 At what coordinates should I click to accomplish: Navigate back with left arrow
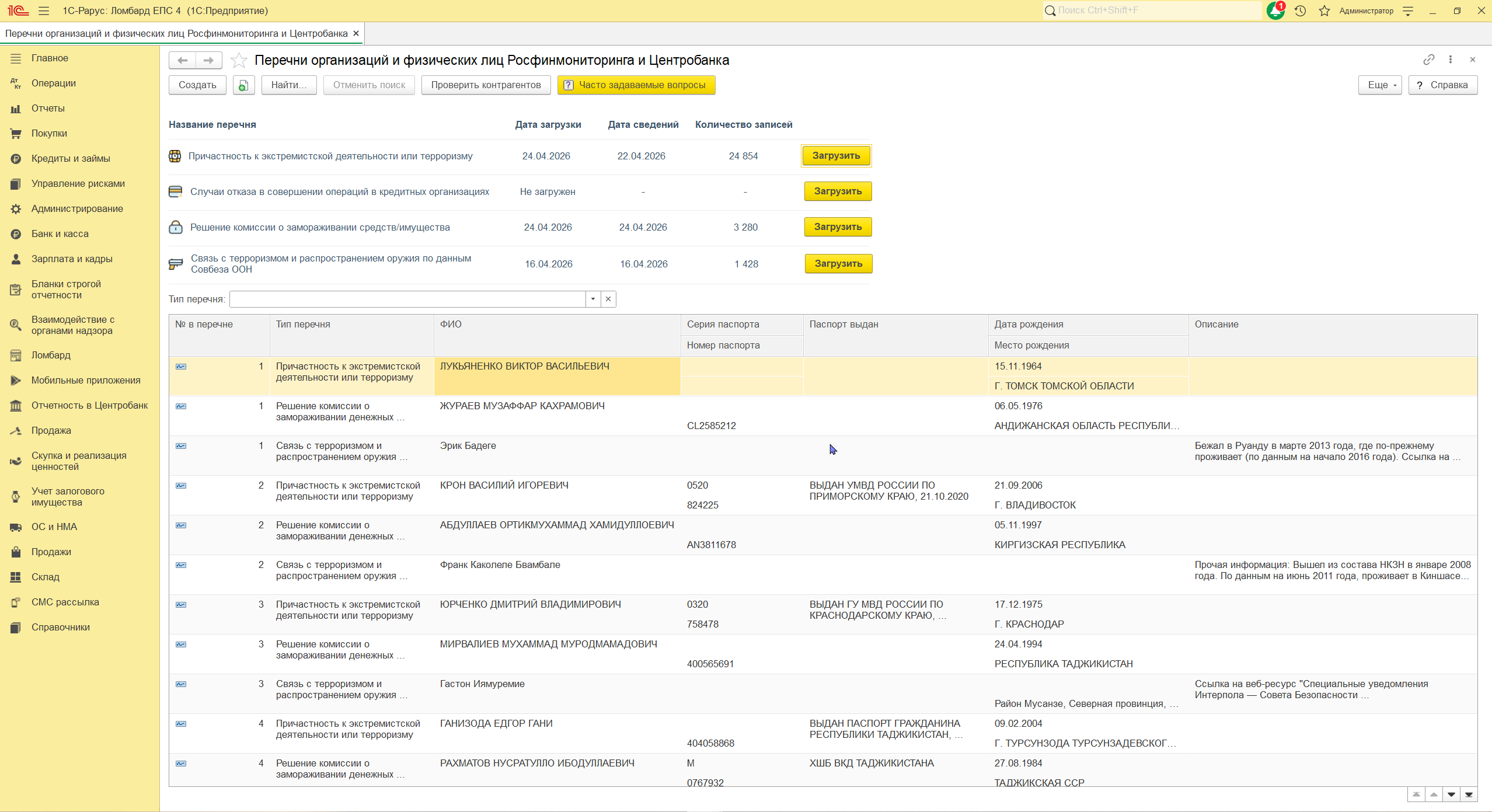[183, 60]
